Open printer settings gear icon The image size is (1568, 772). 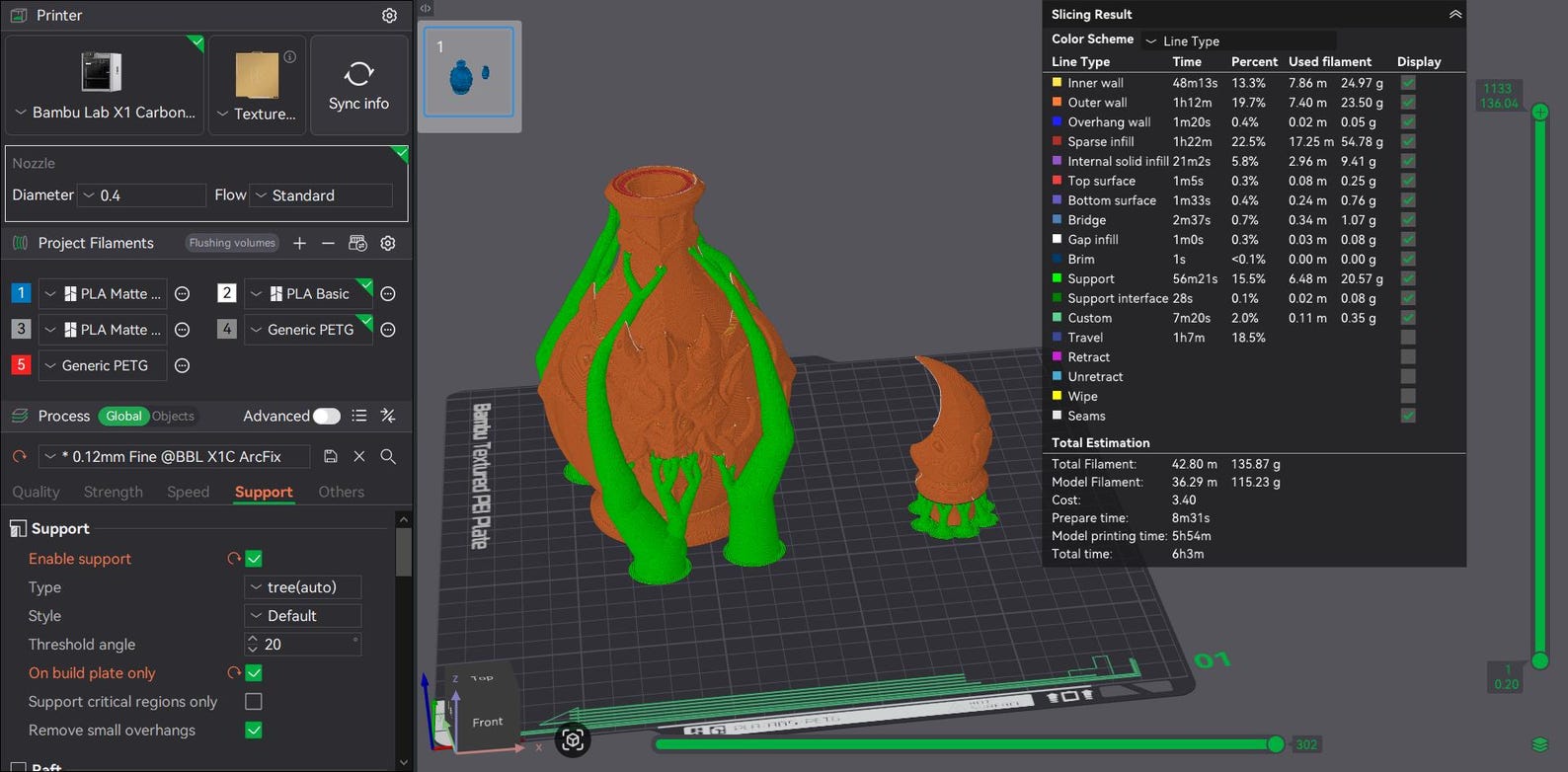point(389,16)
